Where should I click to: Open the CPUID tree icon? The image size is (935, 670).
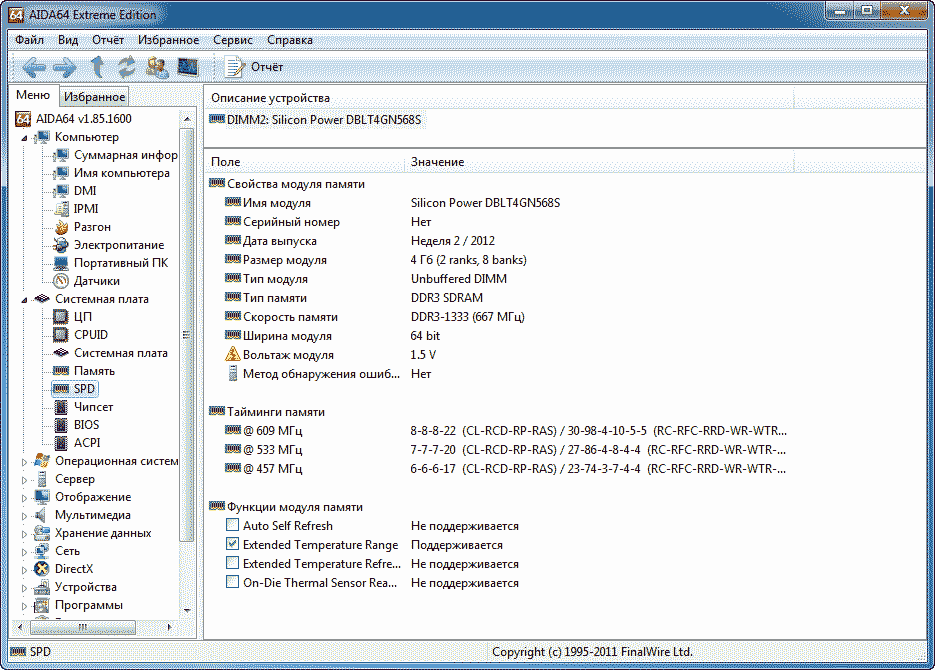pos(61,334)
